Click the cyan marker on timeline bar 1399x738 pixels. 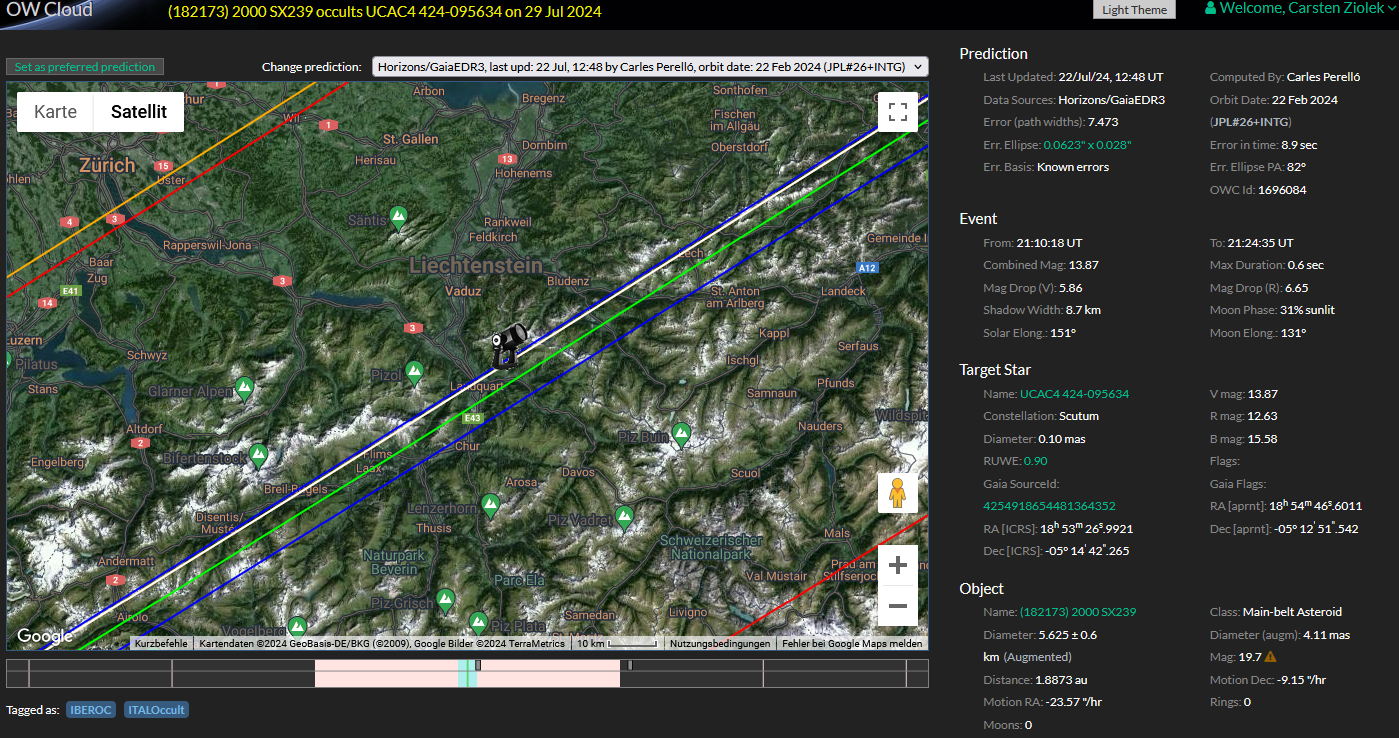point(467,673)
